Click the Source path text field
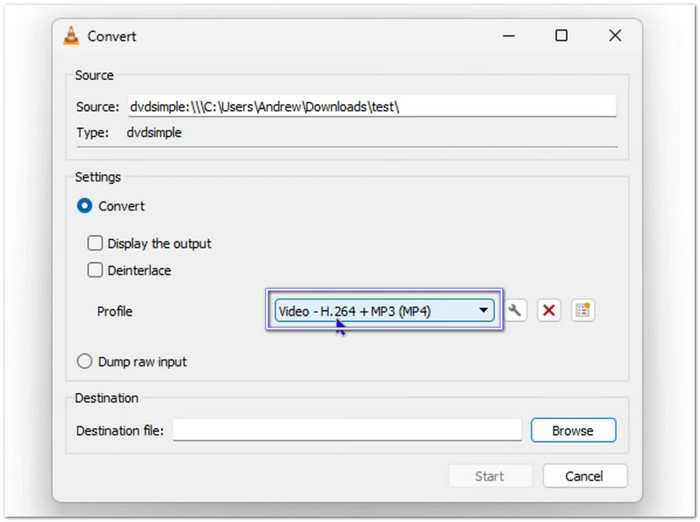 tap(370, 107)
